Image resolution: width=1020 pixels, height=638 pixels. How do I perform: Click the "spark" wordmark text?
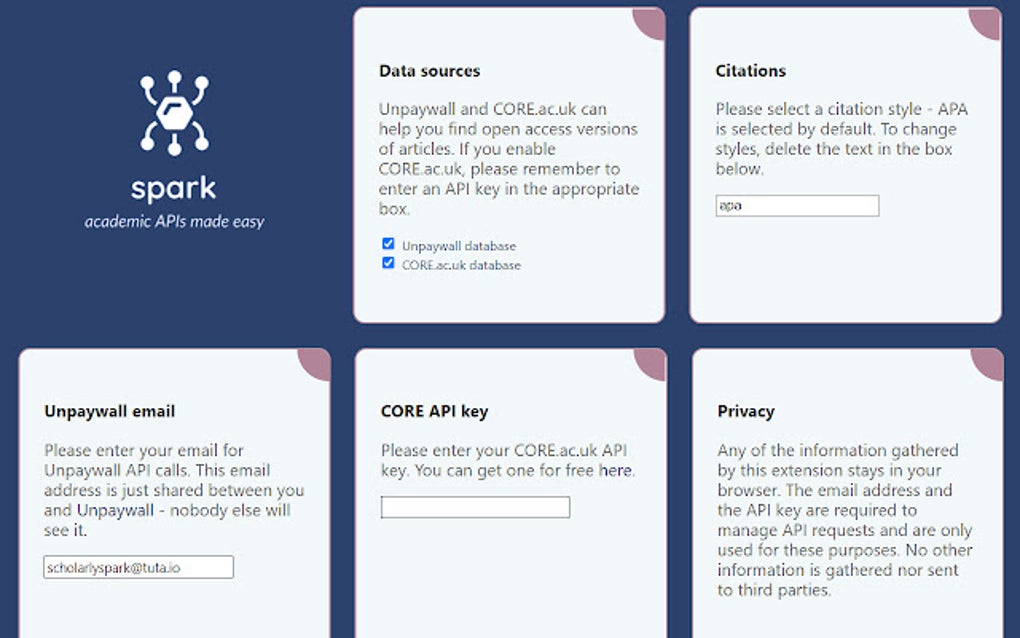click(174, 188)
